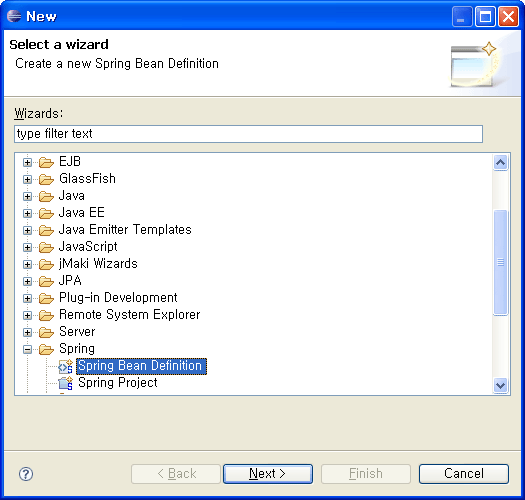Click the Java folder icon
Viewport: 525px width, 500px height.
(46, 196)
